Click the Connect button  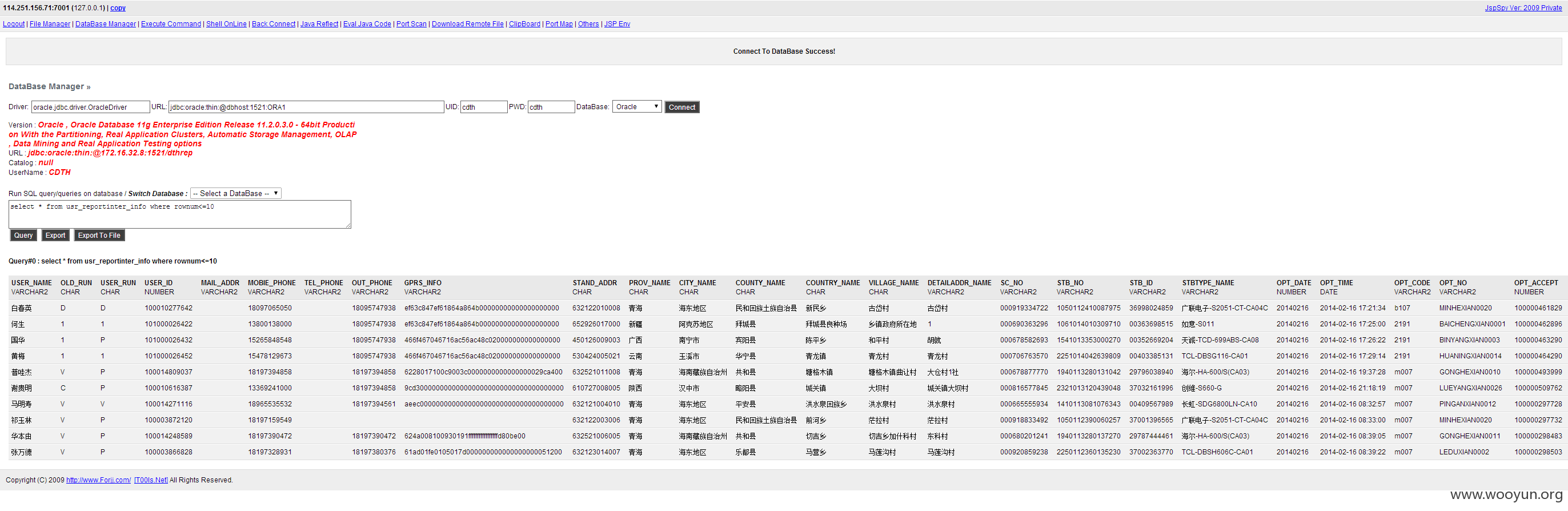681,107
